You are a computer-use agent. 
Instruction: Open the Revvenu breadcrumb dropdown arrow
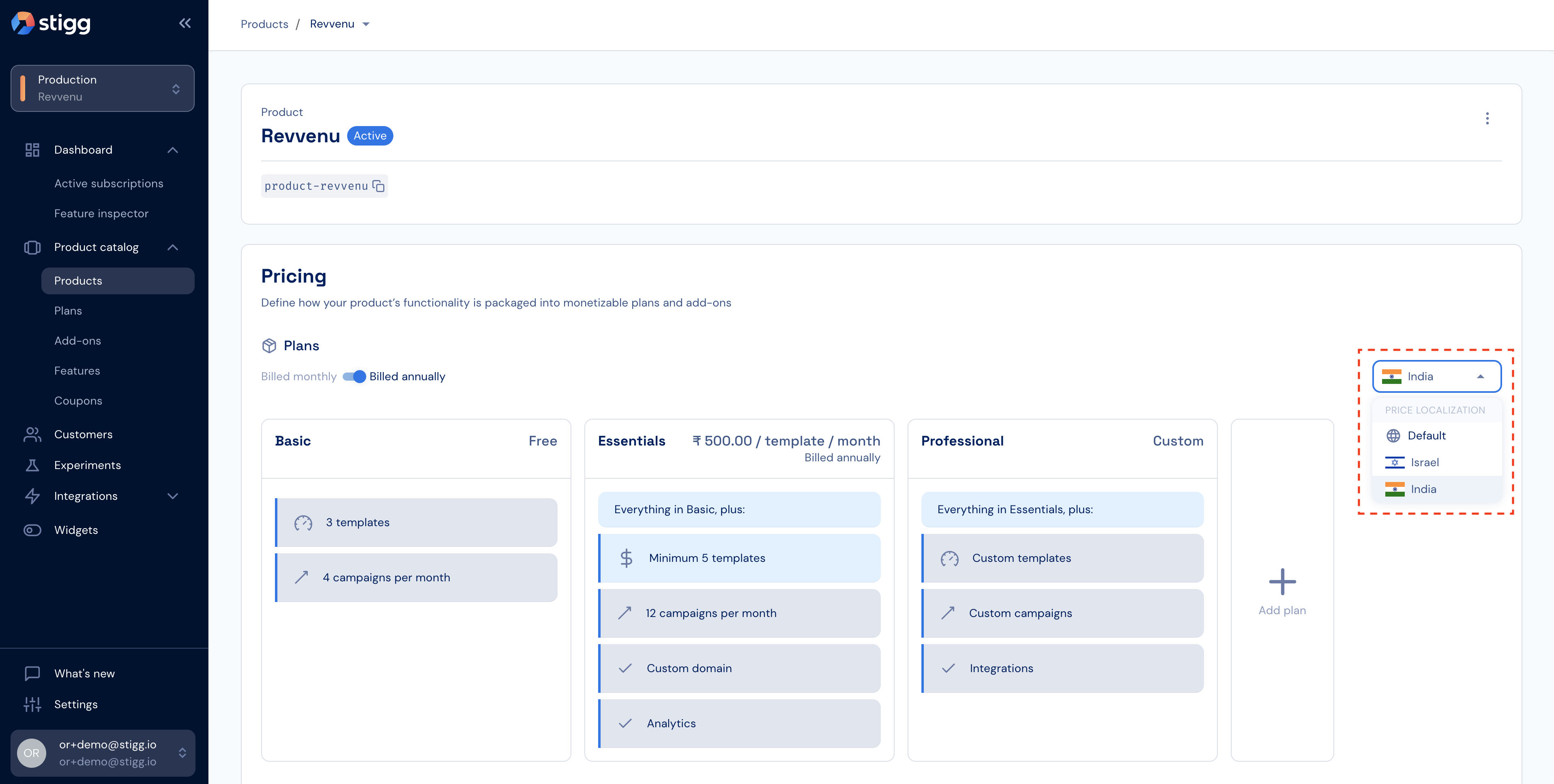point(365,24)
